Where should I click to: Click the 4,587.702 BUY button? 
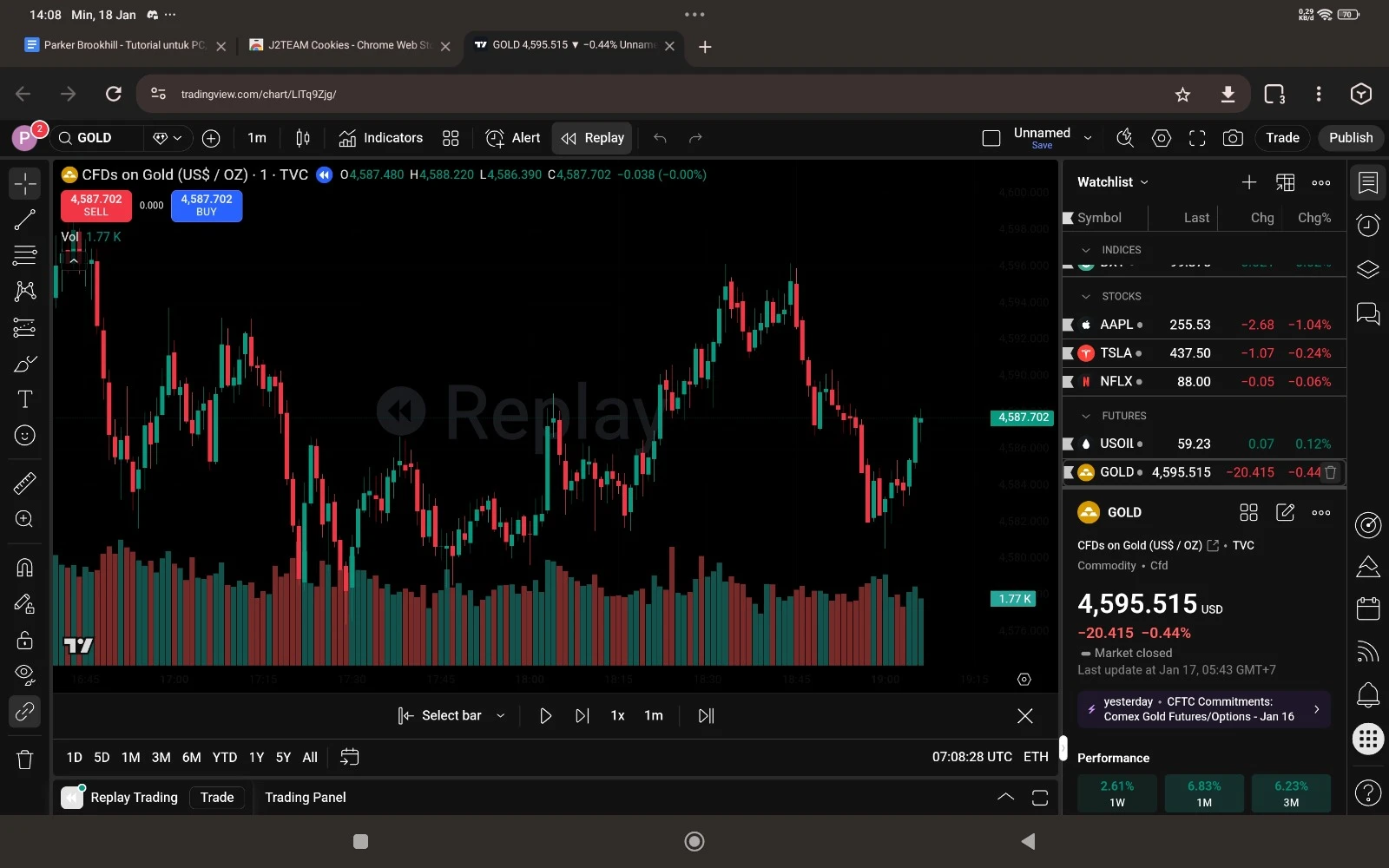207,206
